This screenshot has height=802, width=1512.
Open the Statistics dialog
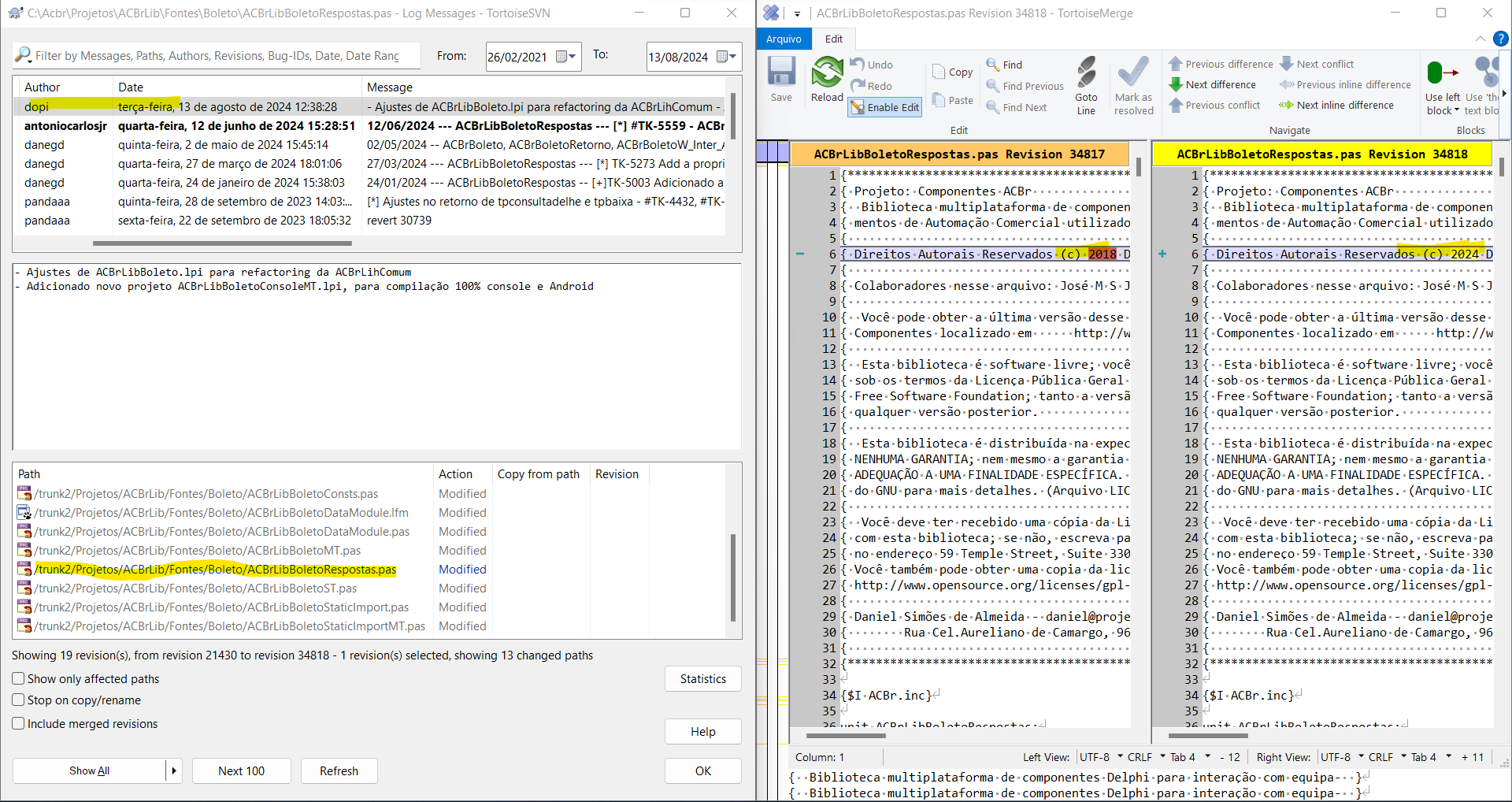[702, 679]
